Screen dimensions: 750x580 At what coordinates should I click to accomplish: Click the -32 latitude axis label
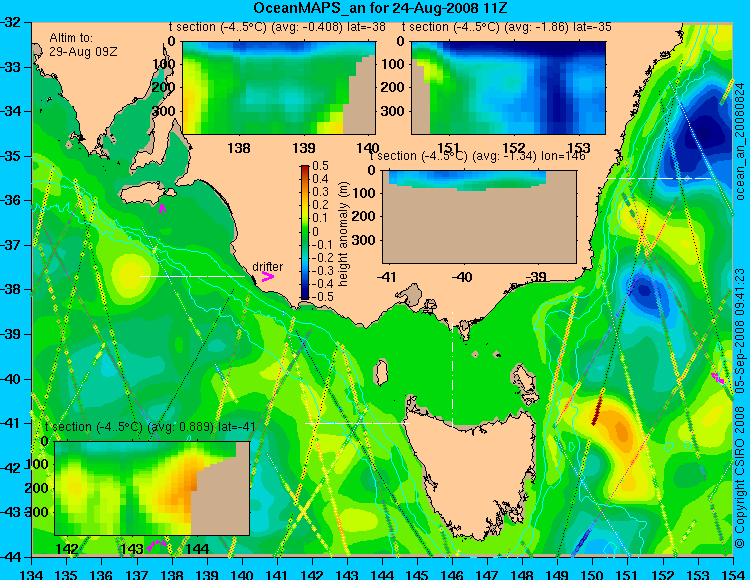coord(10,22)
